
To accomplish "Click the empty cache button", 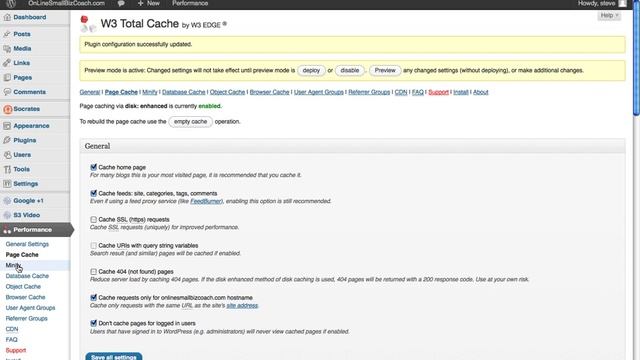I will coord(191,122).
